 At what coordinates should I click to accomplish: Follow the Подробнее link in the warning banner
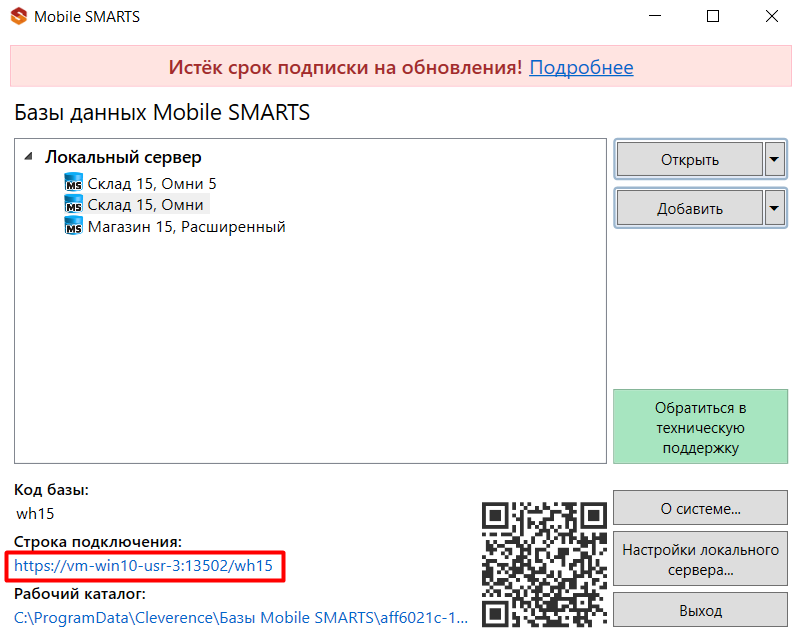[581, 67]
